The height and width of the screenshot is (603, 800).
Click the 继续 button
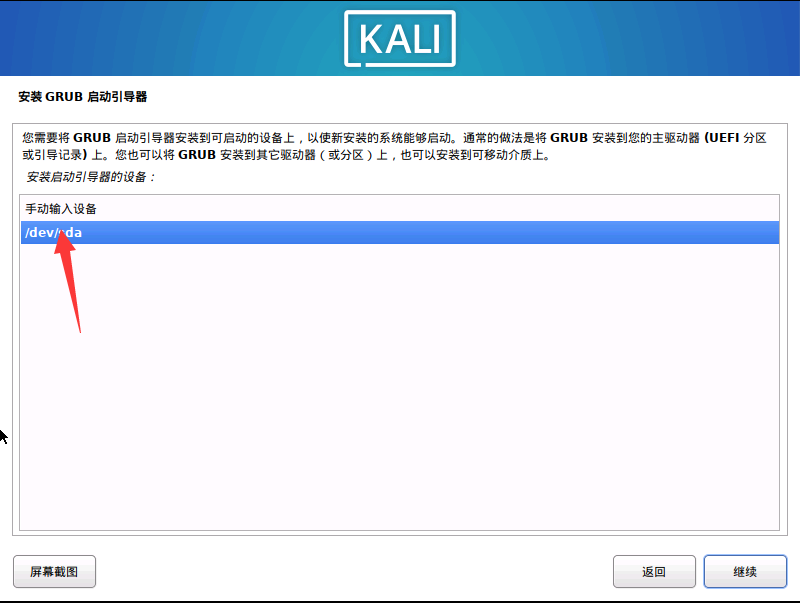(x=745, y=571)
